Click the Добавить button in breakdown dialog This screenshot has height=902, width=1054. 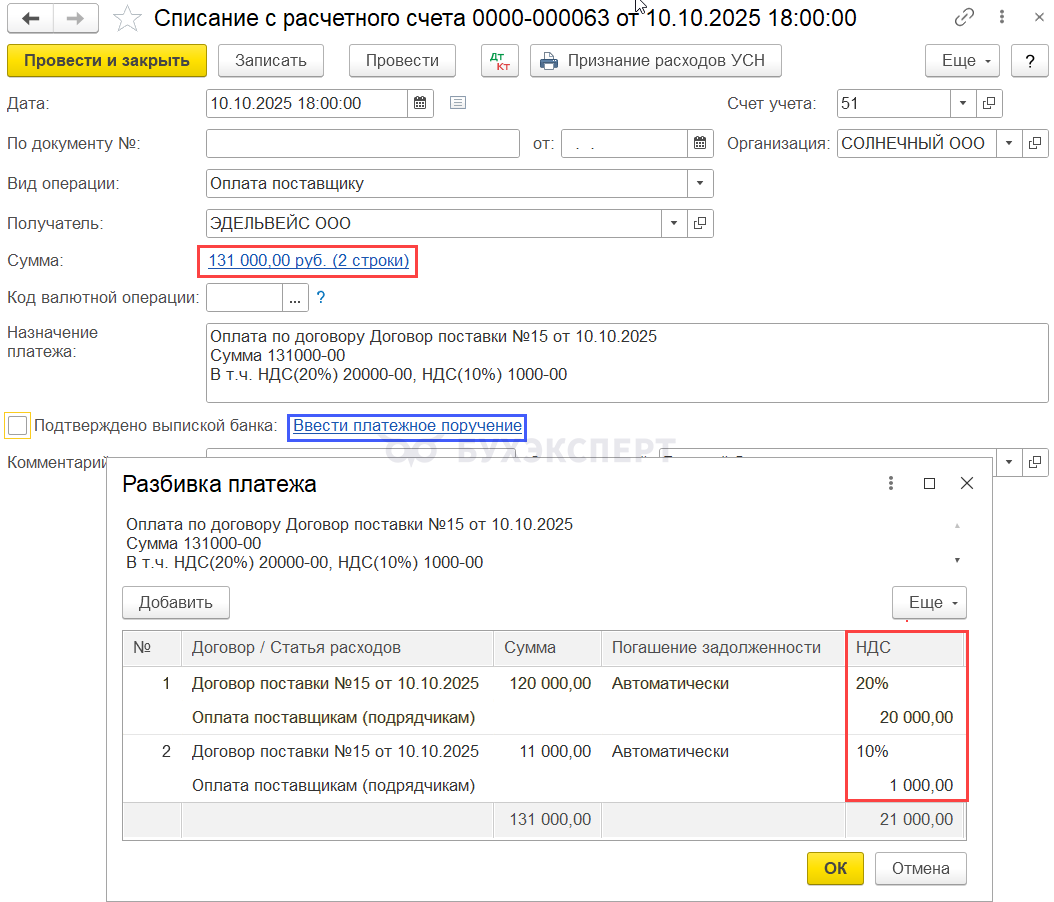click(x=176, y=602)
